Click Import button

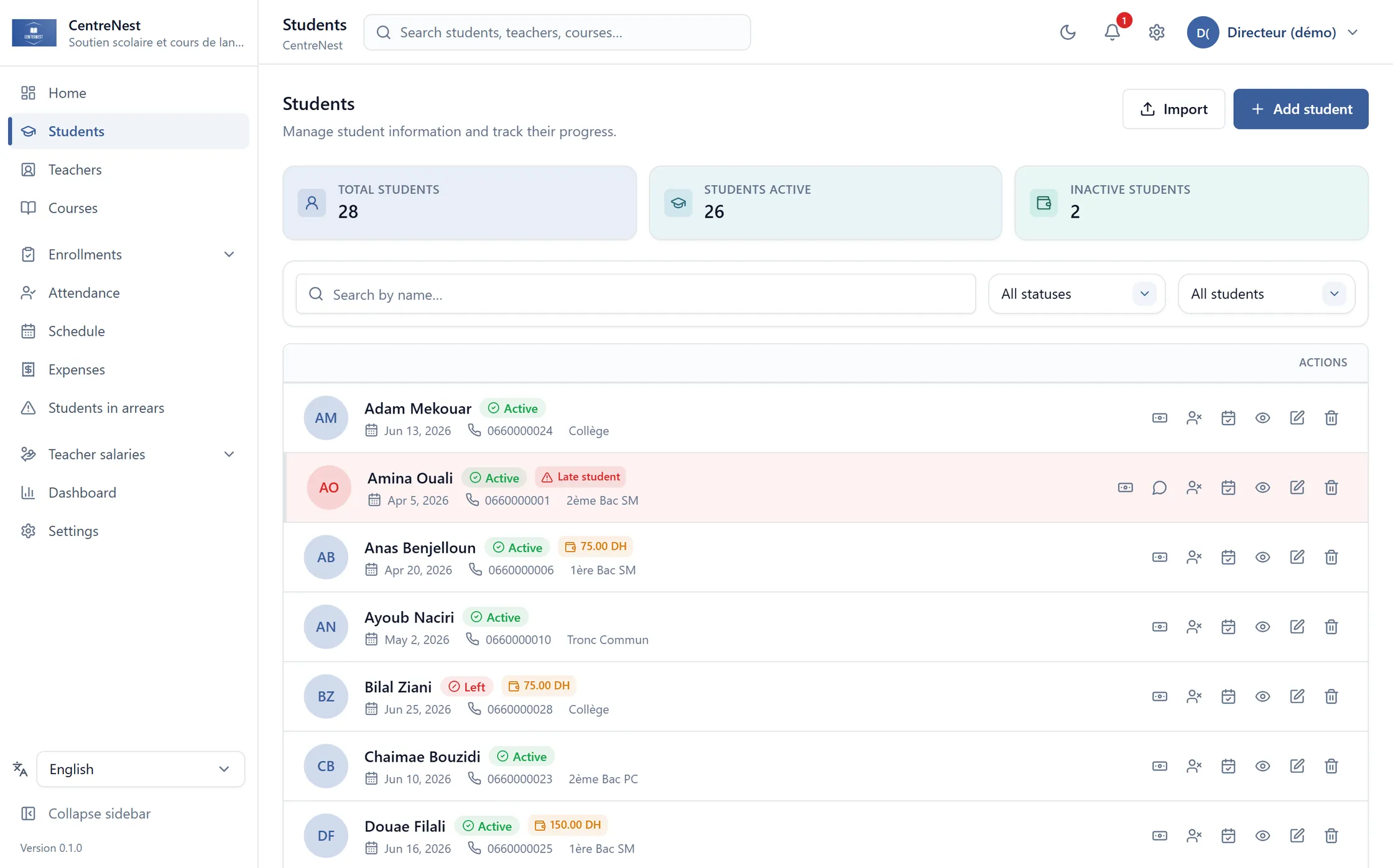click(x=1173, y=109)
